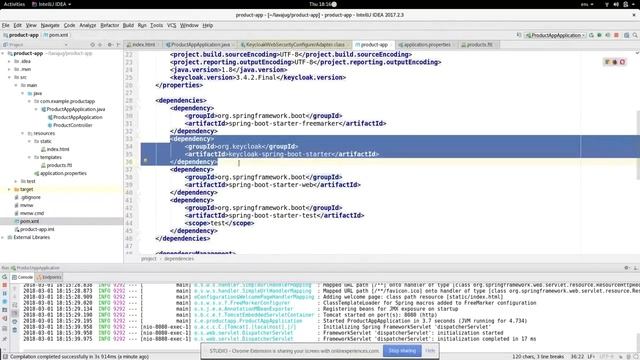This screenshot has height=360, width=640.
Task: Select application.properties in project tree
Action: [x=63, y=173]
